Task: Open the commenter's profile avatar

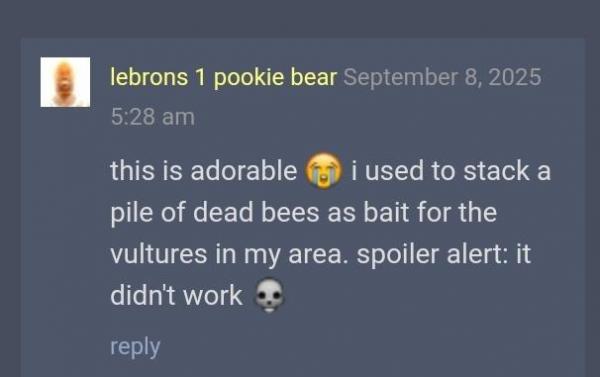Action: [x=65, y=82]
